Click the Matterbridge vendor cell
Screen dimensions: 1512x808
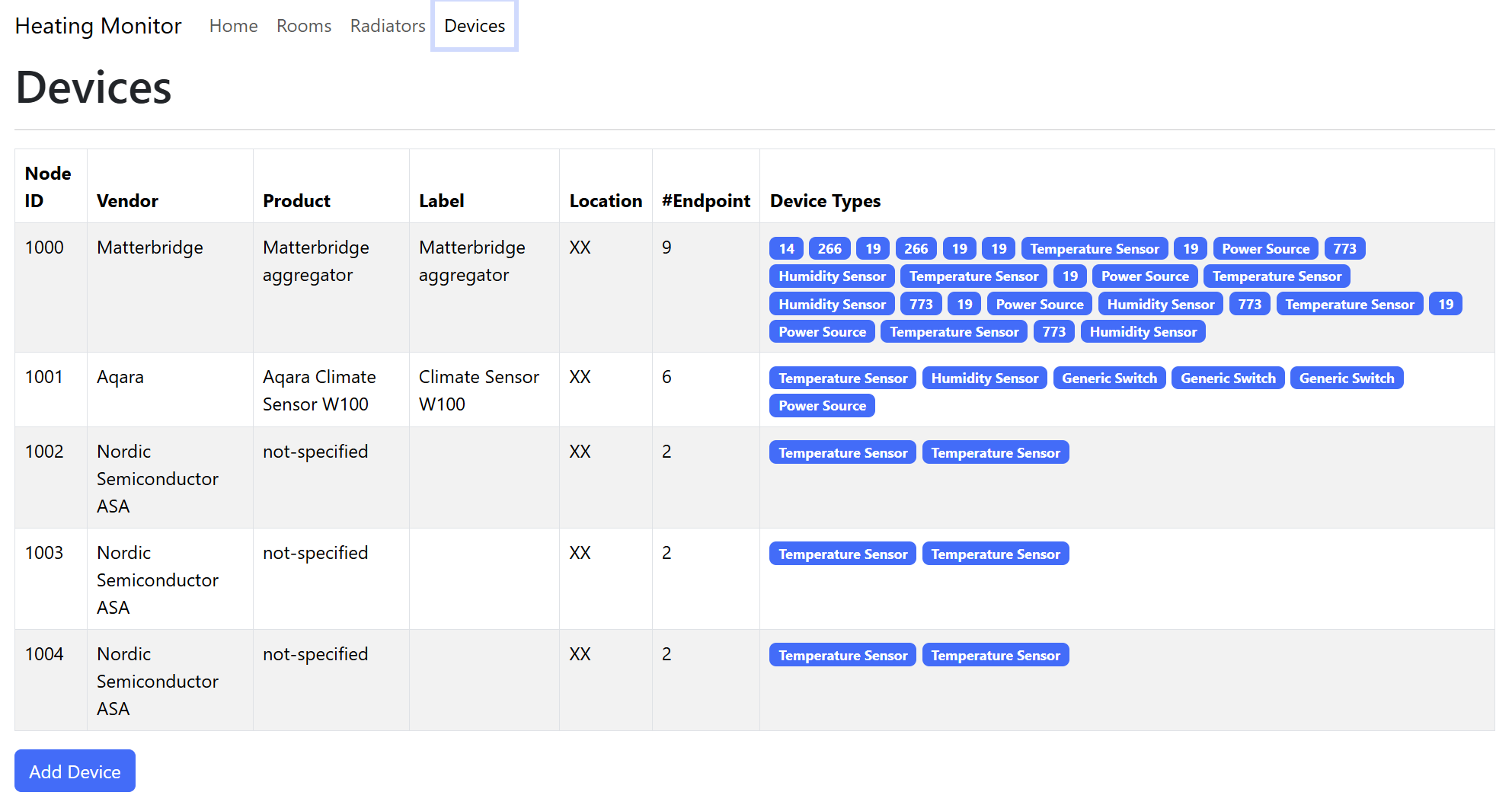point(149,248)
